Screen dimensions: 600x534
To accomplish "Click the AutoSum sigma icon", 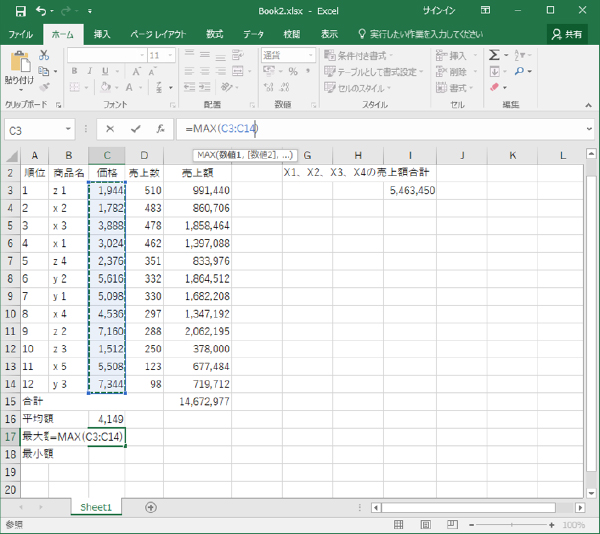I will (494, 55).
